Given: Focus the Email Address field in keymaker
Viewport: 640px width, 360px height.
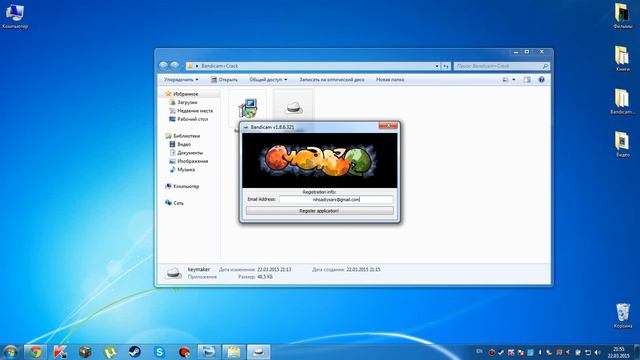Looking at the screenshot, I should pyautogui.click(x=336, y=200).
